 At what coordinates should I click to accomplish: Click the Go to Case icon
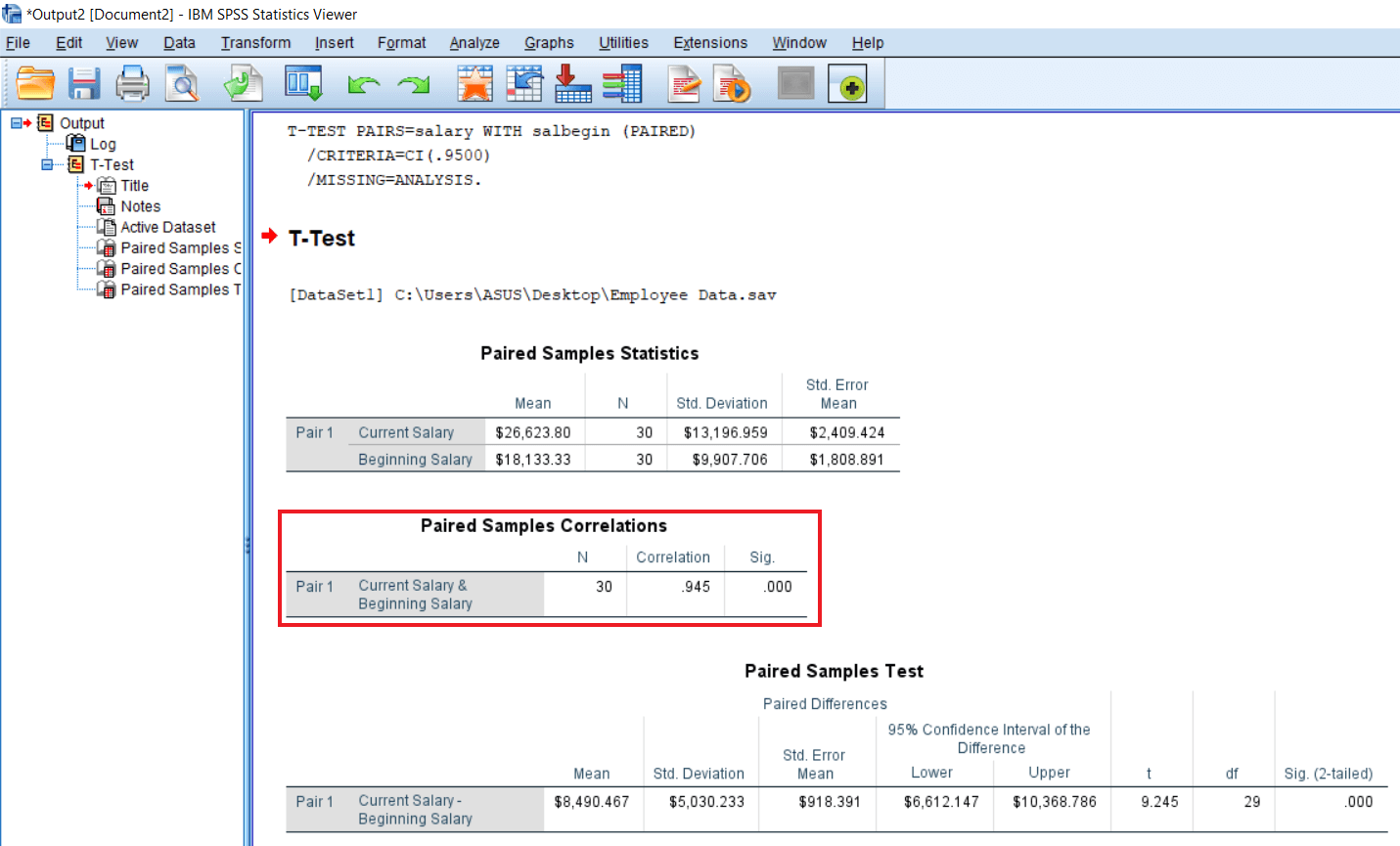pyautogui.click(x=524, y=84)
